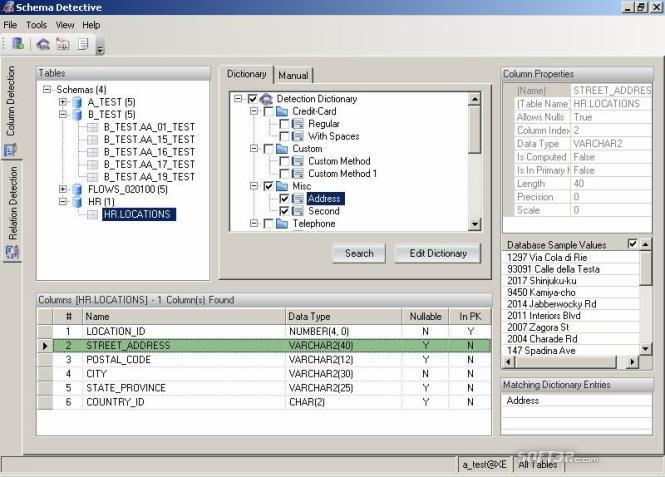Toggle the Database Sample Values checkbox
This screenshot has width=665, height=477.
632,244
